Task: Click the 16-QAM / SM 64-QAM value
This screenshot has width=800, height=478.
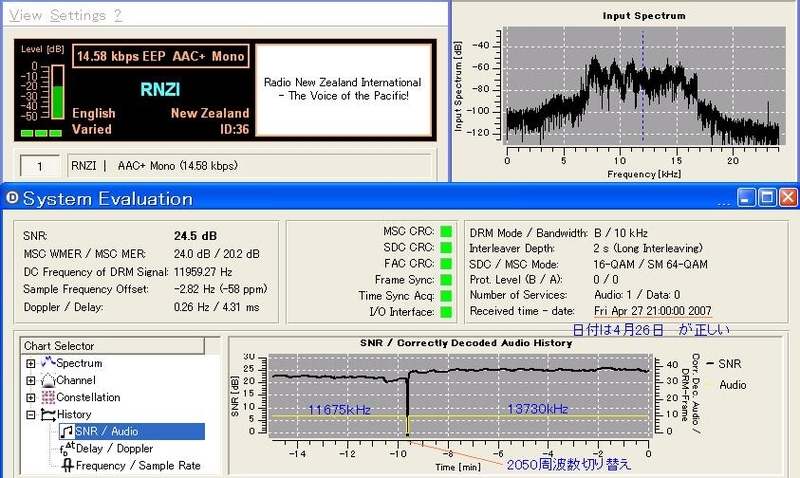Action: (x=651, y=264)
